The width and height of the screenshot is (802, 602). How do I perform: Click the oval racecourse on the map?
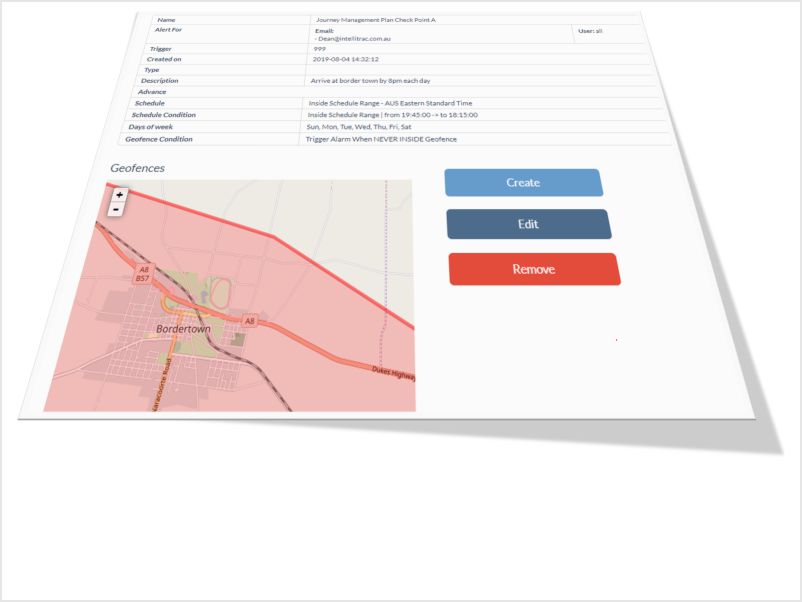[219, 295]
